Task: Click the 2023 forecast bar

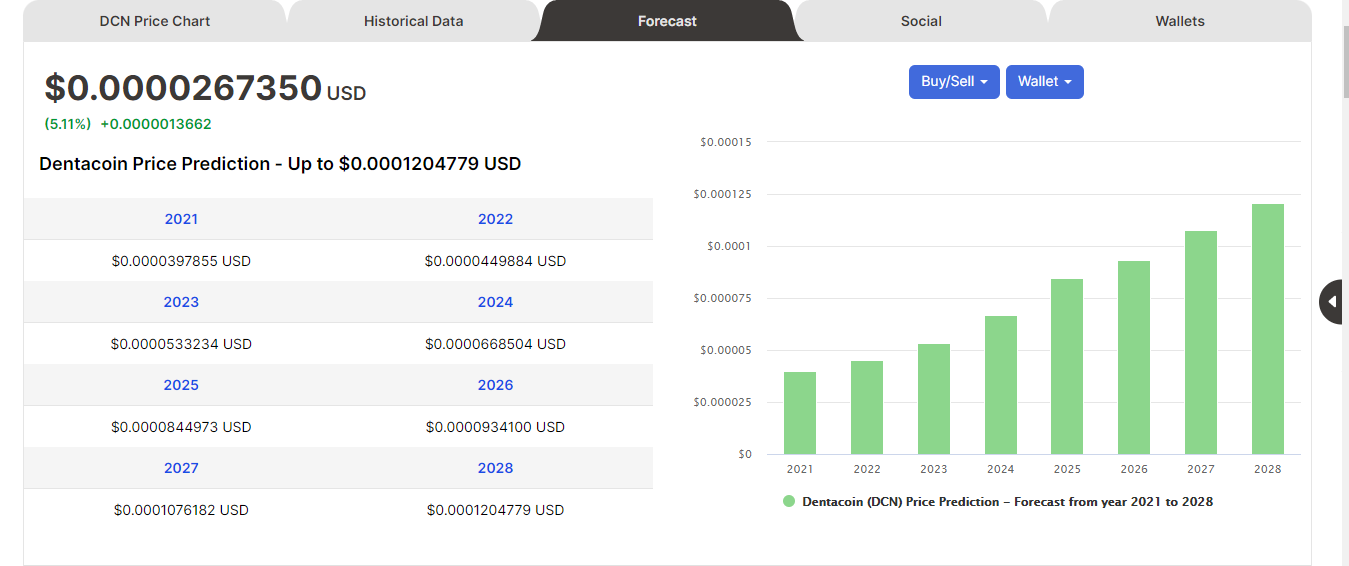Action: tap(934, 399)
